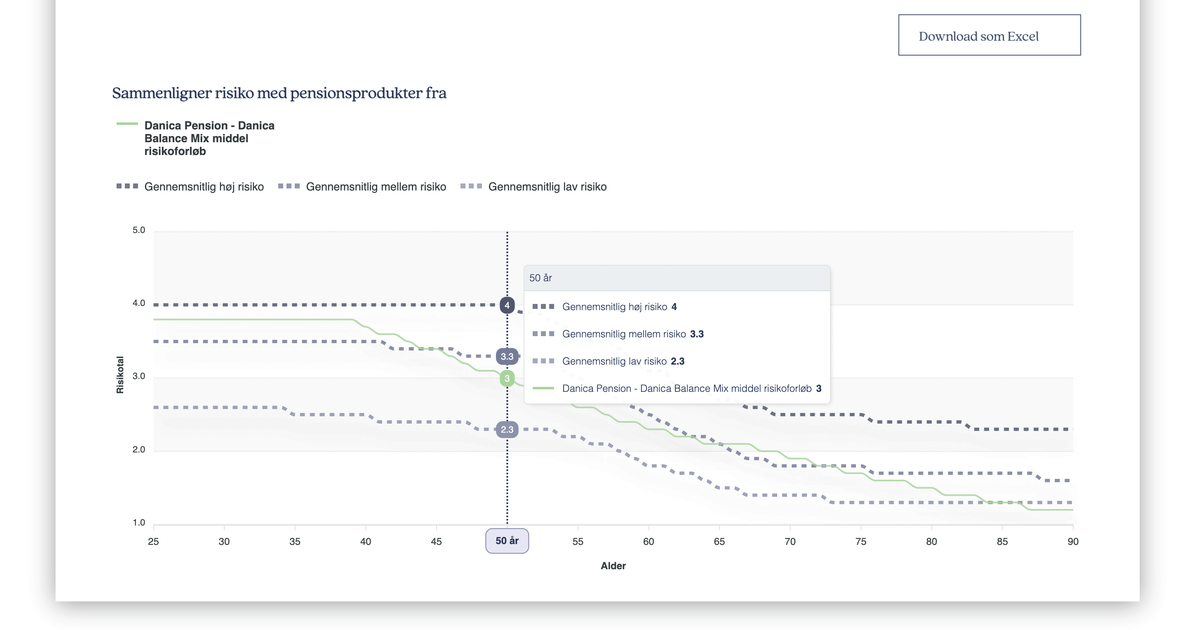
Task: Select the green "3" data point marker
Action: (507, 379)
